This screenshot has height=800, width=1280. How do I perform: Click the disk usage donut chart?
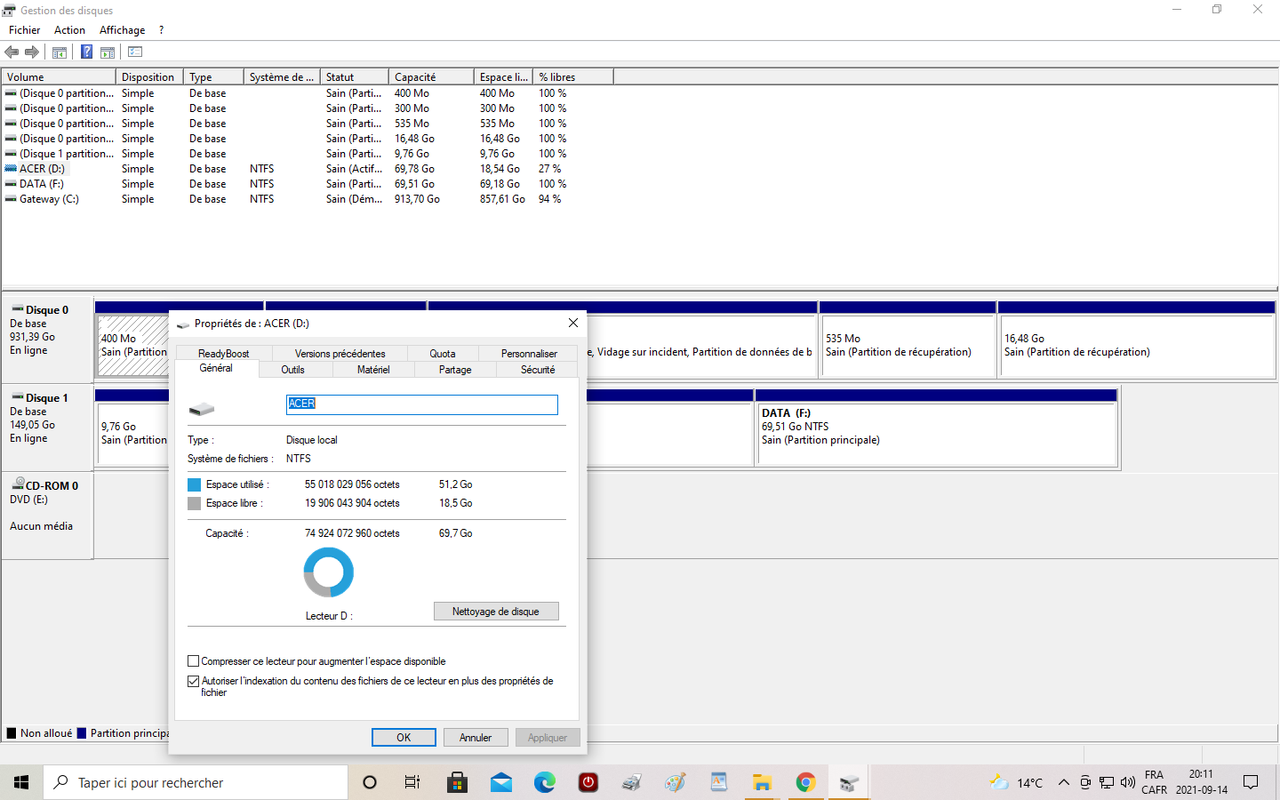(x=328, y=573)
